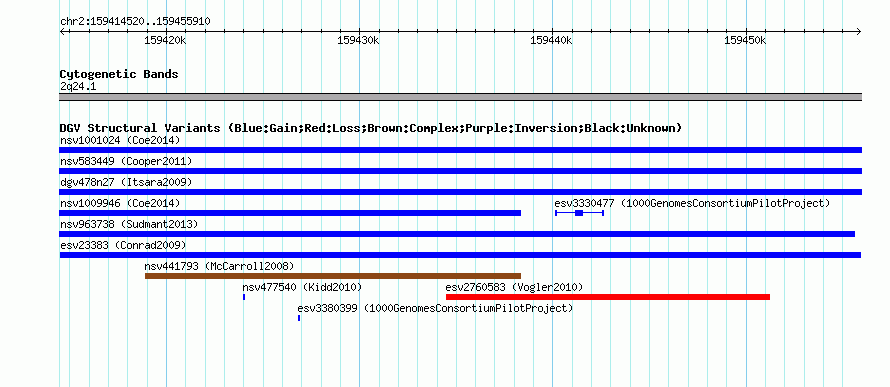Select the nsv583449 (Cooper2011) variant bar

(x=460, y=171)
